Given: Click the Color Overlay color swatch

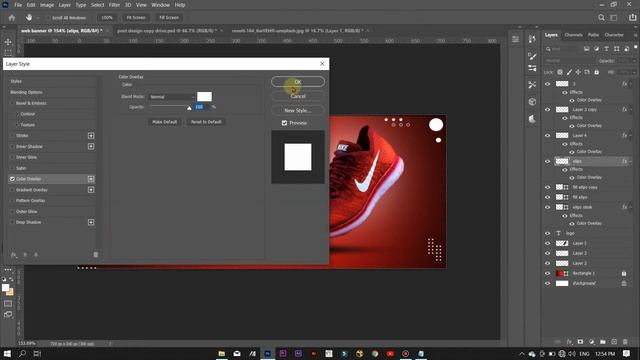Looking at the screenshot, I should (x=204, y=96).
